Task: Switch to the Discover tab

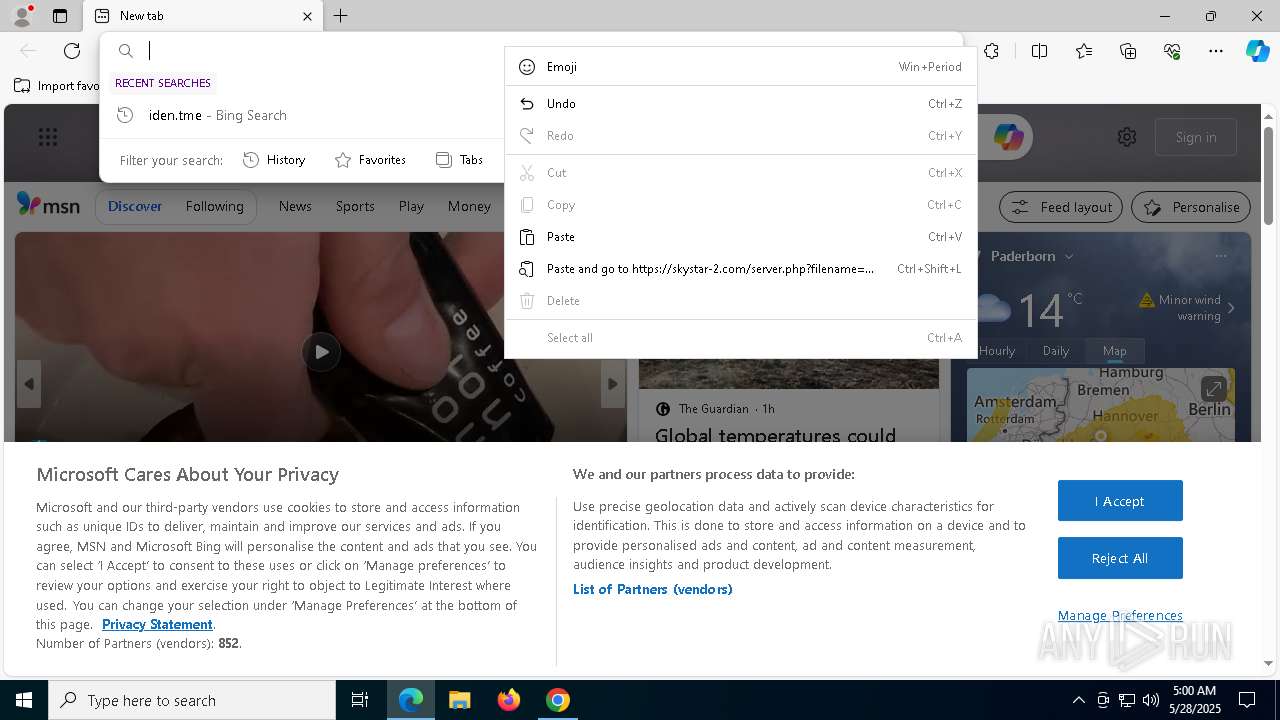Action: click(x=135, y=206)
